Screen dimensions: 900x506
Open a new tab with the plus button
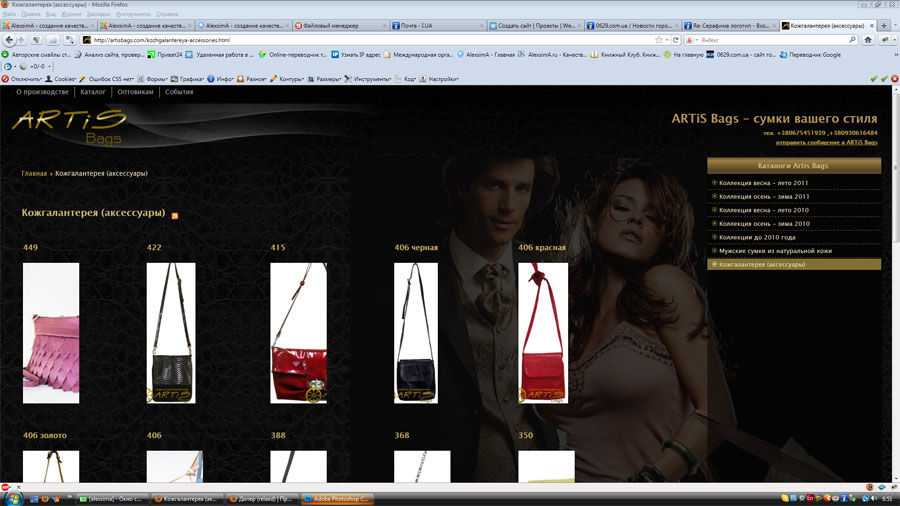coord(884,25)
